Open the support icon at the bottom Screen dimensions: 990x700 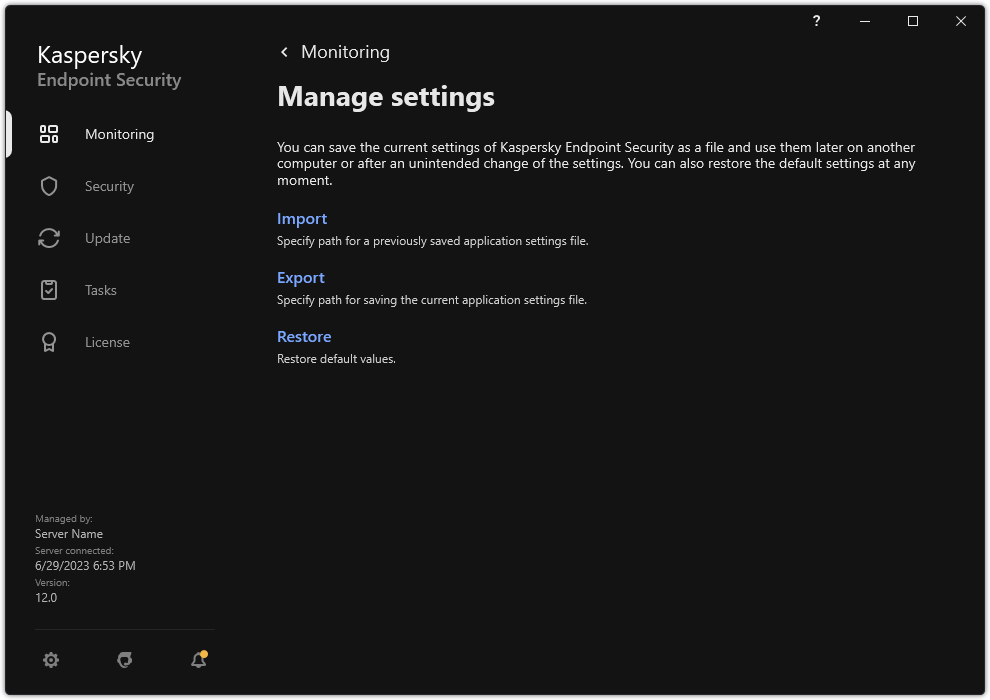(124, 660)
